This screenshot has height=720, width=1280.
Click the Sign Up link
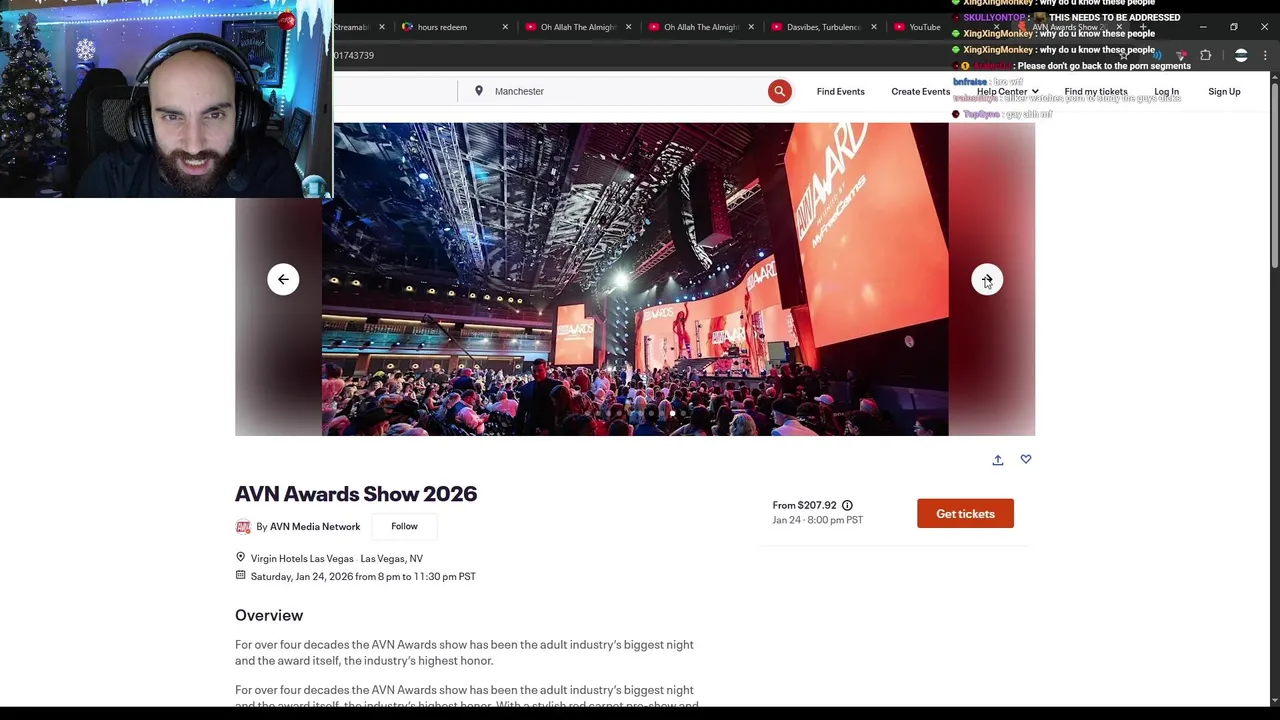tap(1224, 91)
